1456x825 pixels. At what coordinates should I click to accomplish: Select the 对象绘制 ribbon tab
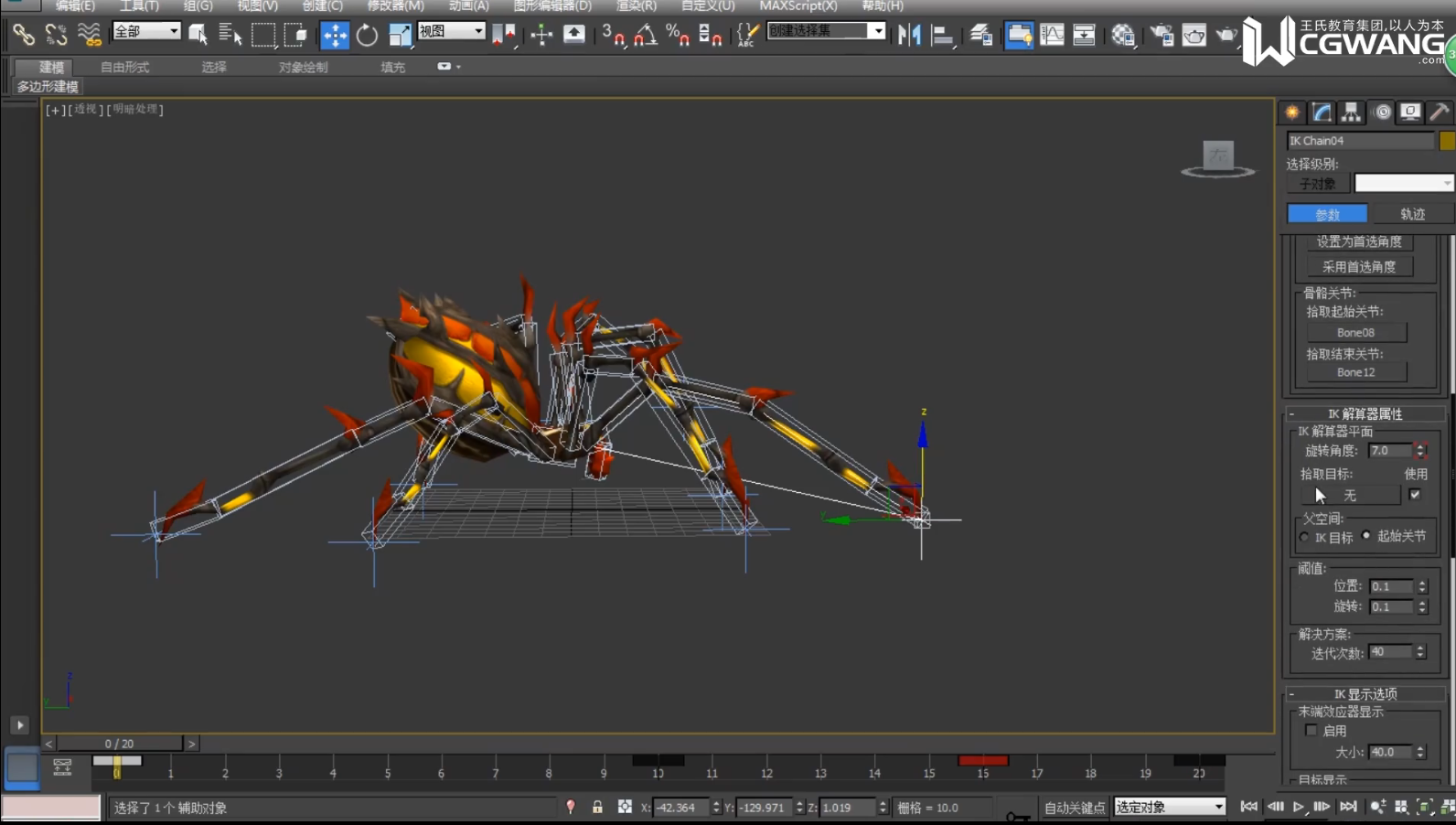[303, 67]
